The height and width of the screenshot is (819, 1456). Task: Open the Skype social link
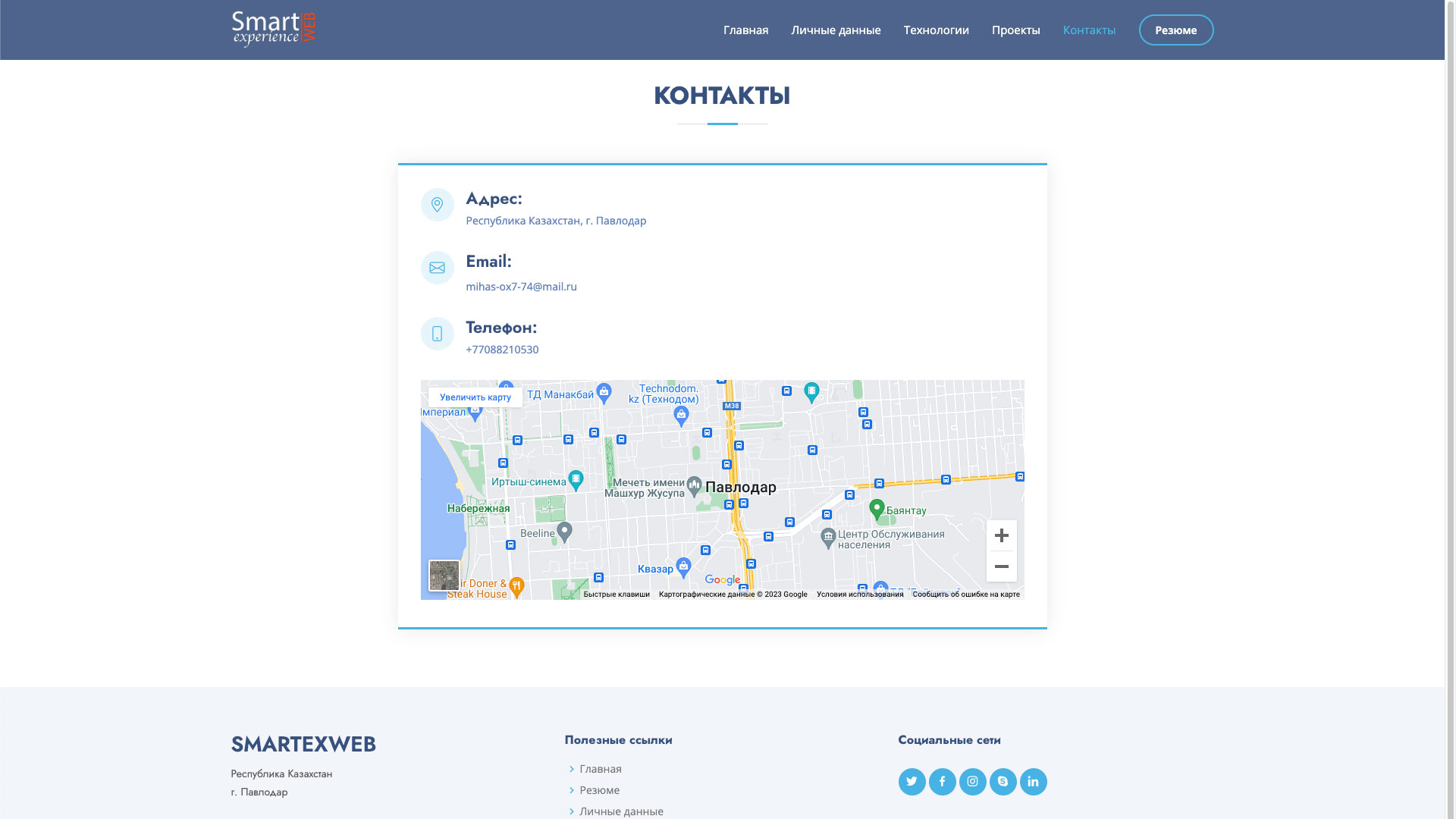coord(1003,782)
